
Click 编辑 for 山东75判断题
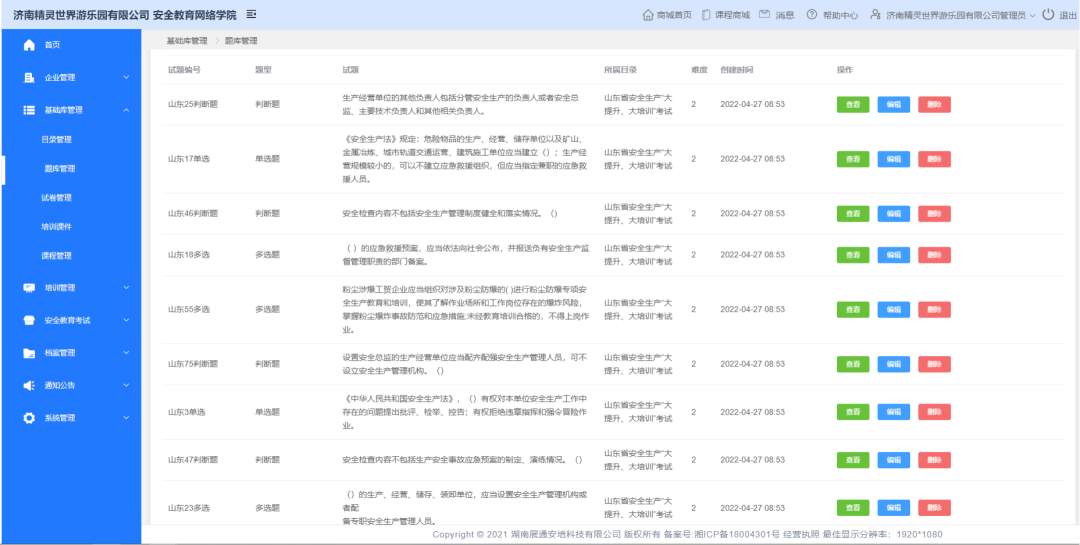coord(893,364)
